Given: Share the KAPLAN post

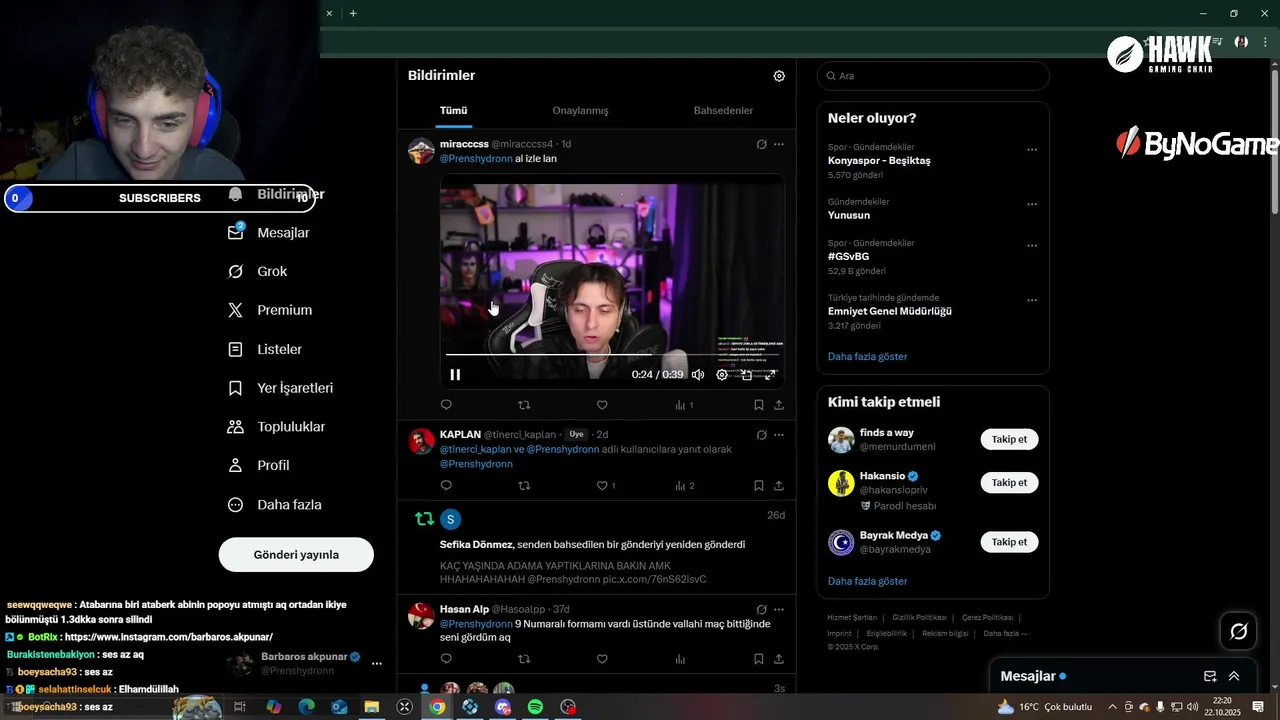Looking at the screenshot, I should click(778, 486).
